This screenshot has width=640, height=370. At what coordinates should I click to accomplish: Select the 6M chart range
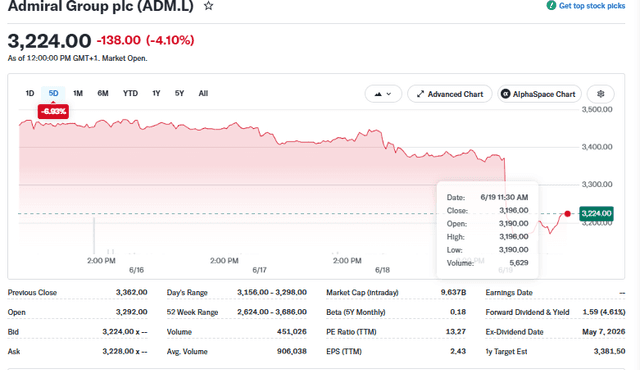(x=103, y=93)
